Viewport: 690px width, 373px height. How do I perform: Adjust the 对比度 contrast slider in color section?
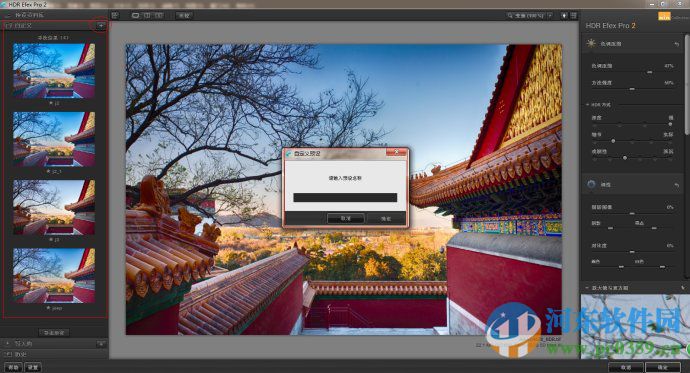pos(632,251)
